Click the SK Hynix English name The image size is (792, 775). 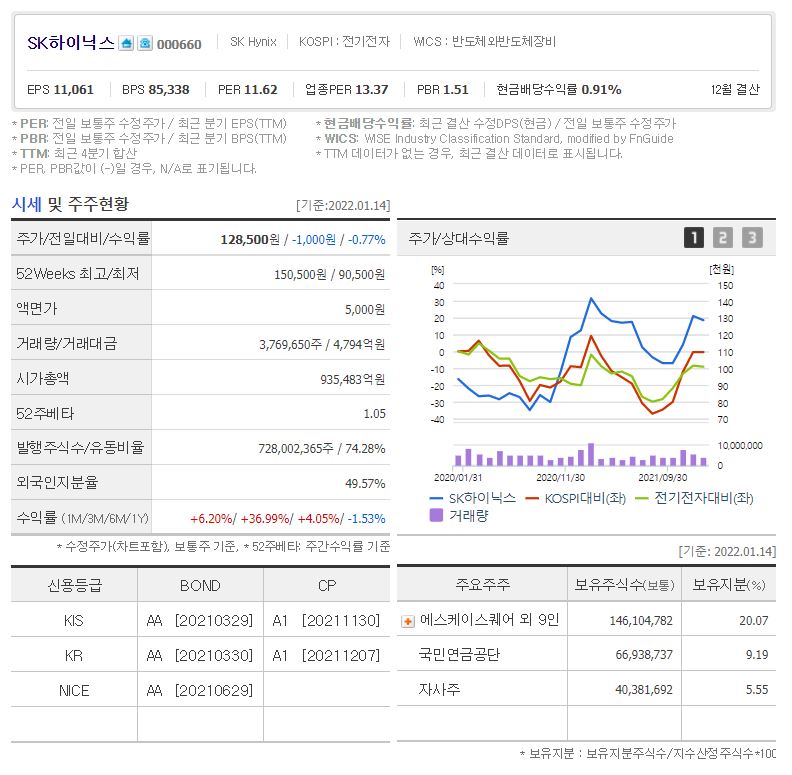(253, 42)
